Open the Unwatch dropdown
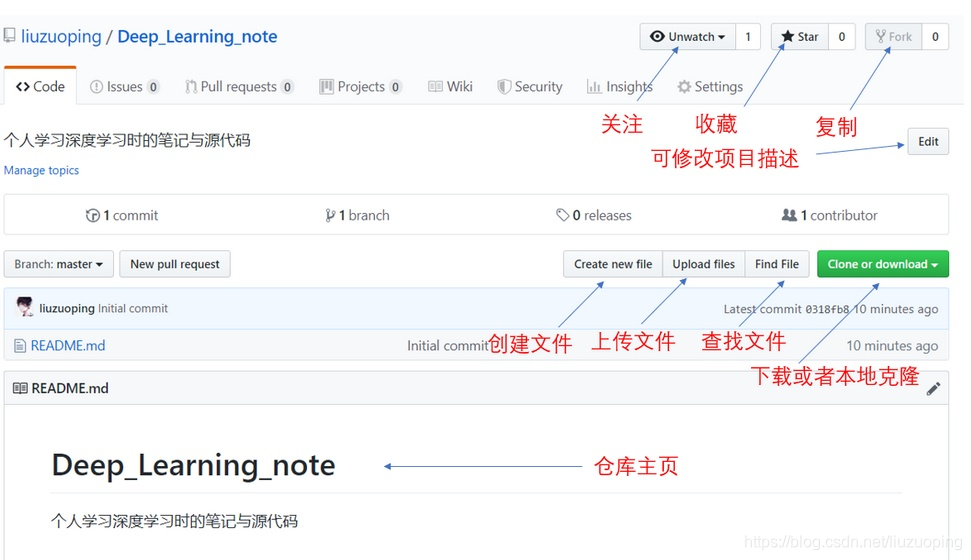Image resolution: width=971 pixels, height=560 pixels. click(687, 37)
